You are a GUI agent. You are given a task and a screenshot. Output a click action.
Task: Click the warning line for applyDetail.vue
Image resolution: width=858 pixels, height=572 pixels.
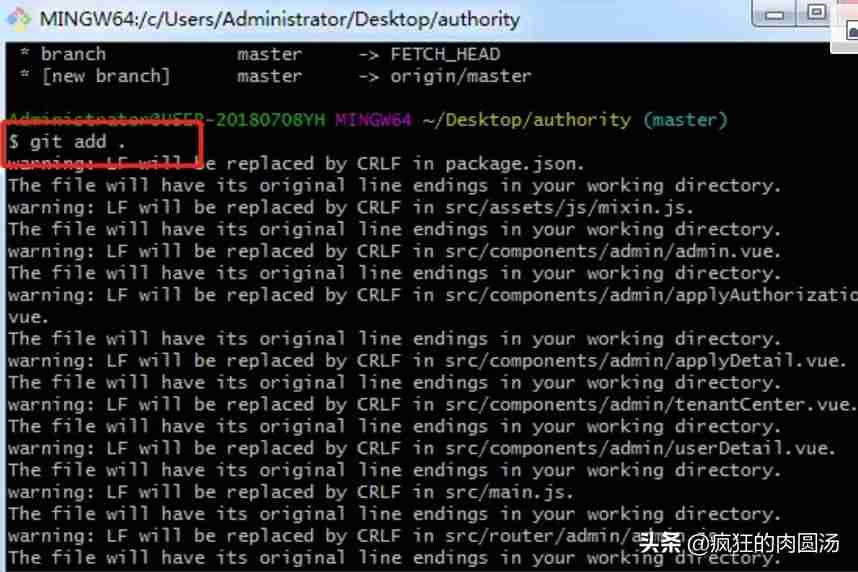pyautogui.click(x=427, y=361)
